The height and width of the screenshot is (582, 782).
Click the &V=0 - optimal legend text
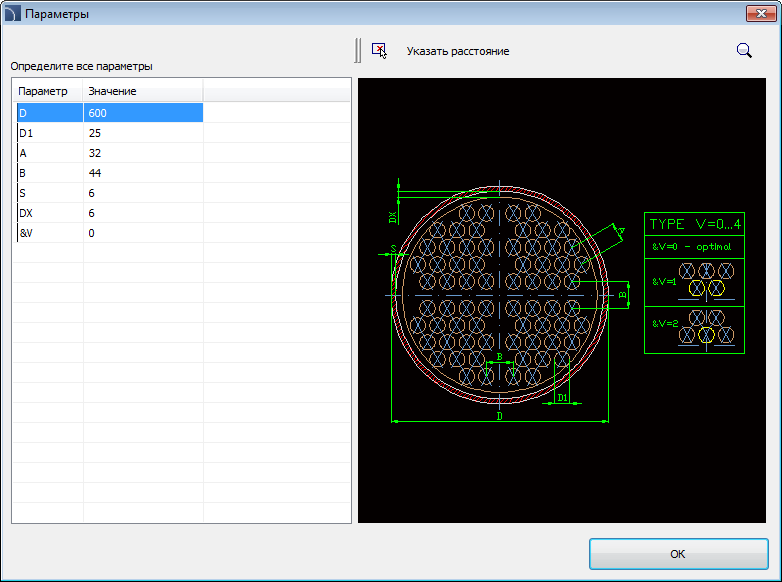pyautogui.click(x=691, y=247)
